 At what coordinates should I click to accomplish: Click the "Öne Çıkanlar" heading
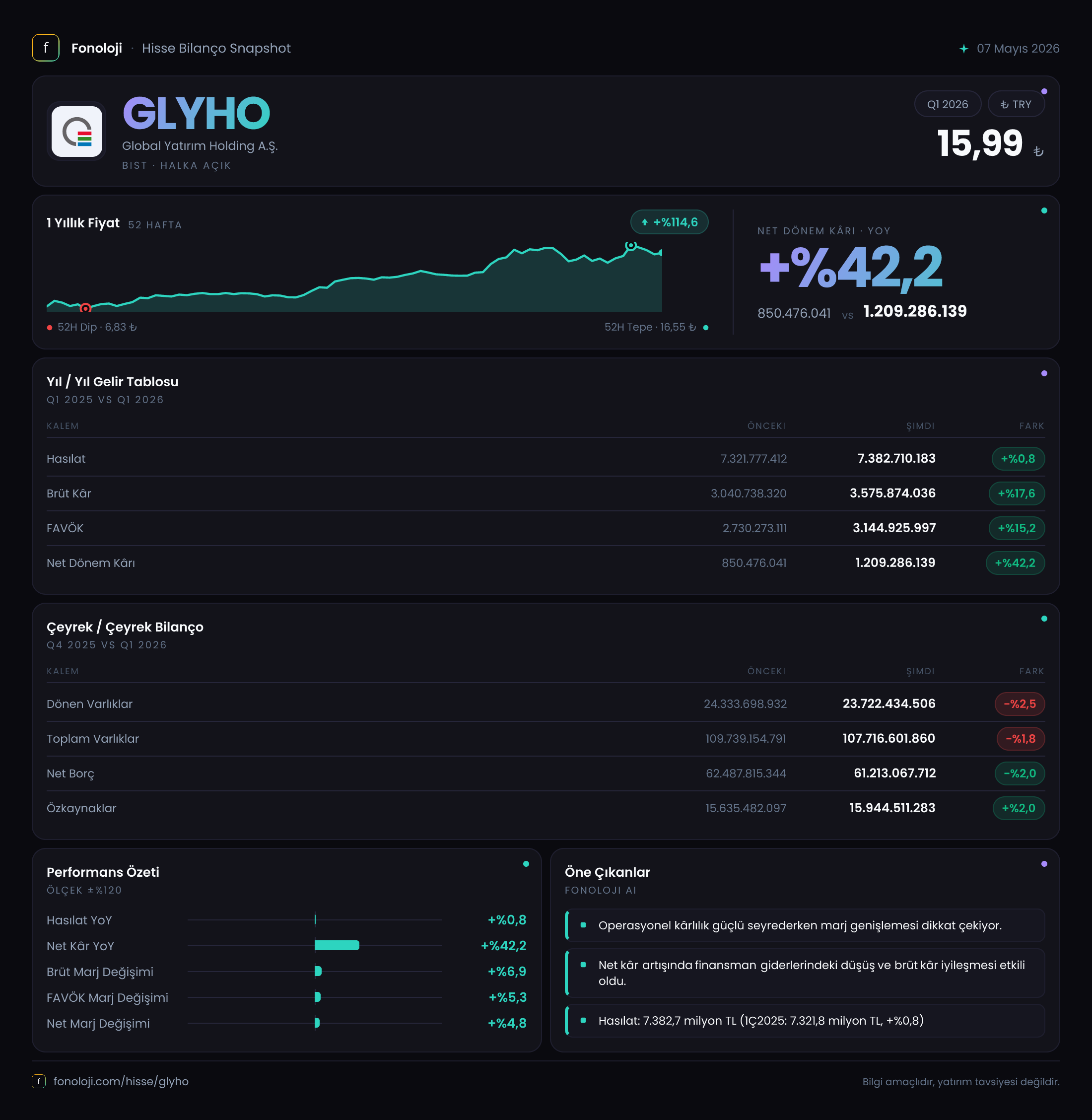[608, 872]
